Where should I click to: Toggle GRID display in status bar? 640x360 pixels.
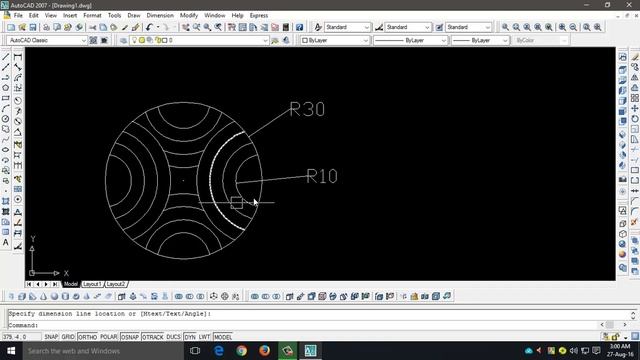[x=68, y=337]
